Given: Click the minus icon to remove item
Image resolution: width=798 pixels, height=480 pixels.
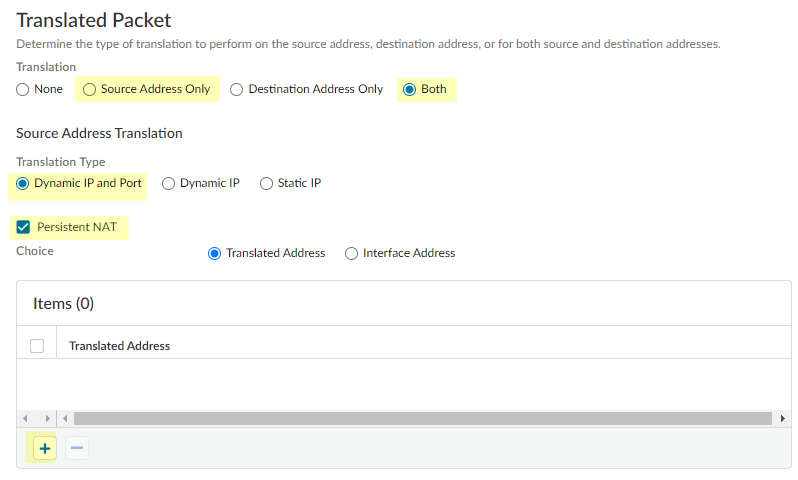Looking at the screenshot, I should [x=77, y=449].
